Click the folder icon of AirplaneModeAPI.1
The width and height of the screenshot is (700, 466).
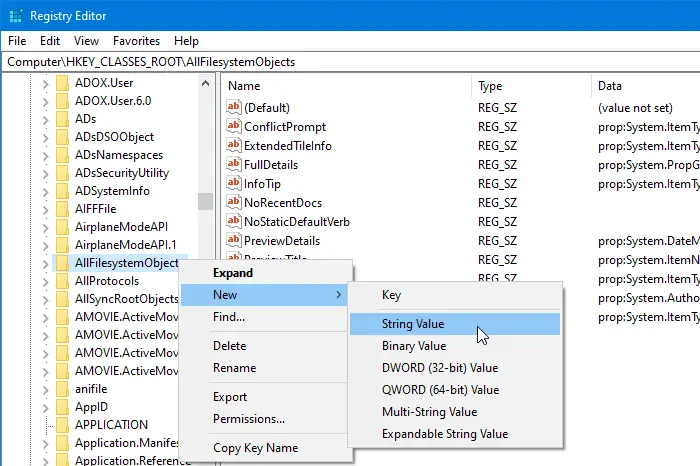click(x=62, y=245)
